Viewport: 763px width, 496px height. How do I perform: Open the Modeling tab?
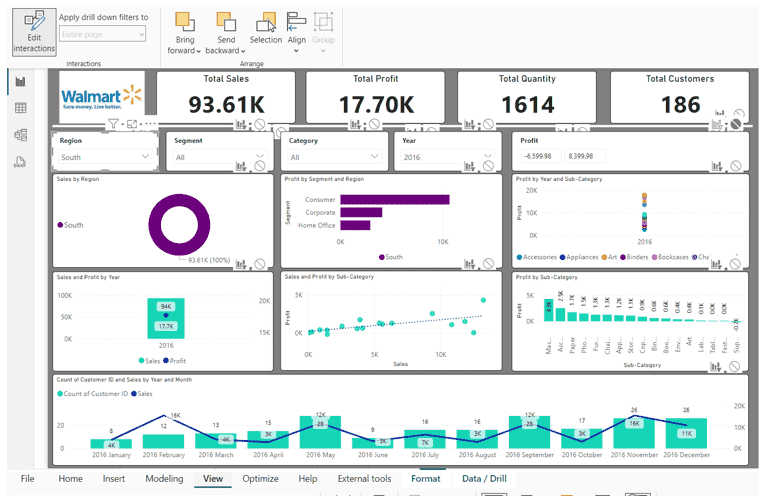[164, 478]
